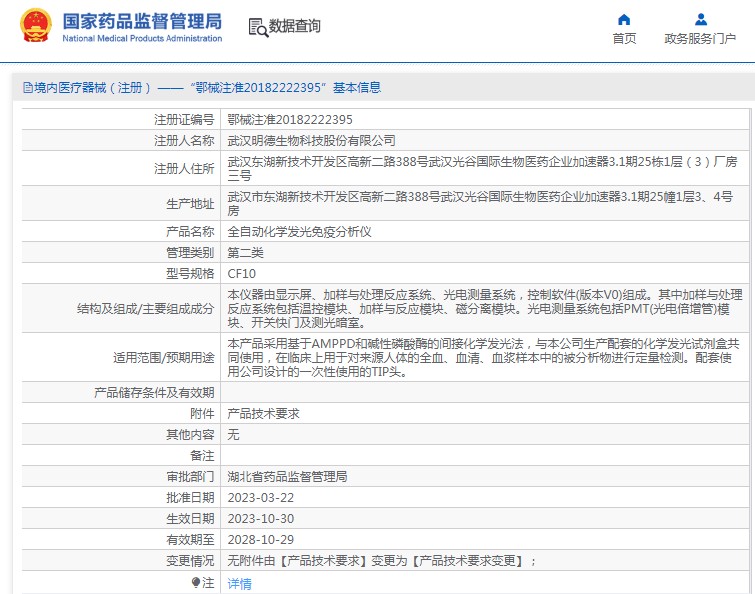The width and height of the screenshot is (755, 594).
Task: Click 无 in 其他内容 row
Action: (x=233, y=435)
